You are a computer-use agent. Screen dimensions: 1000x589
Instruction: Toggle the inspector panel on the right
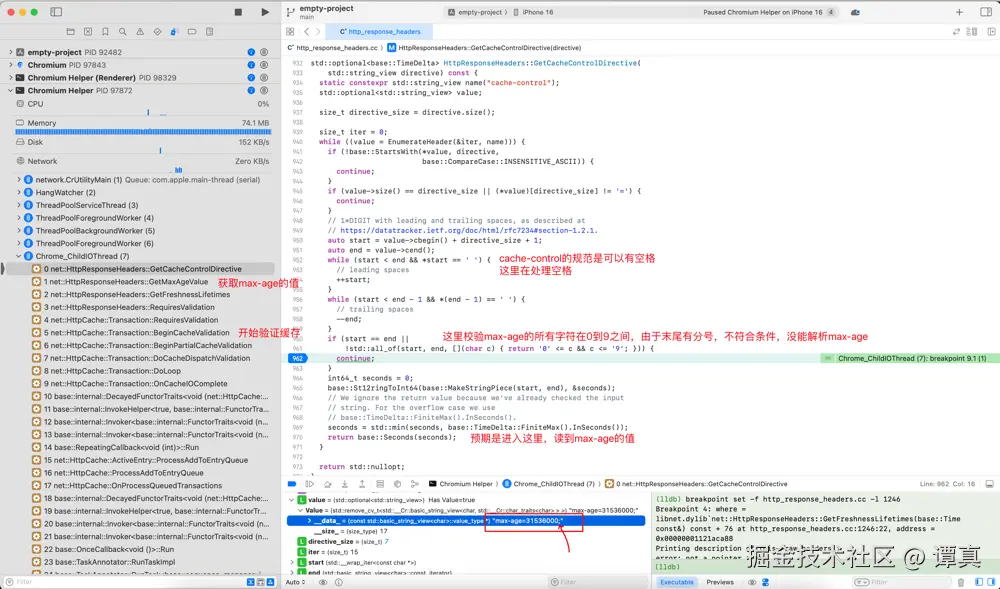(x=985, y=12)
